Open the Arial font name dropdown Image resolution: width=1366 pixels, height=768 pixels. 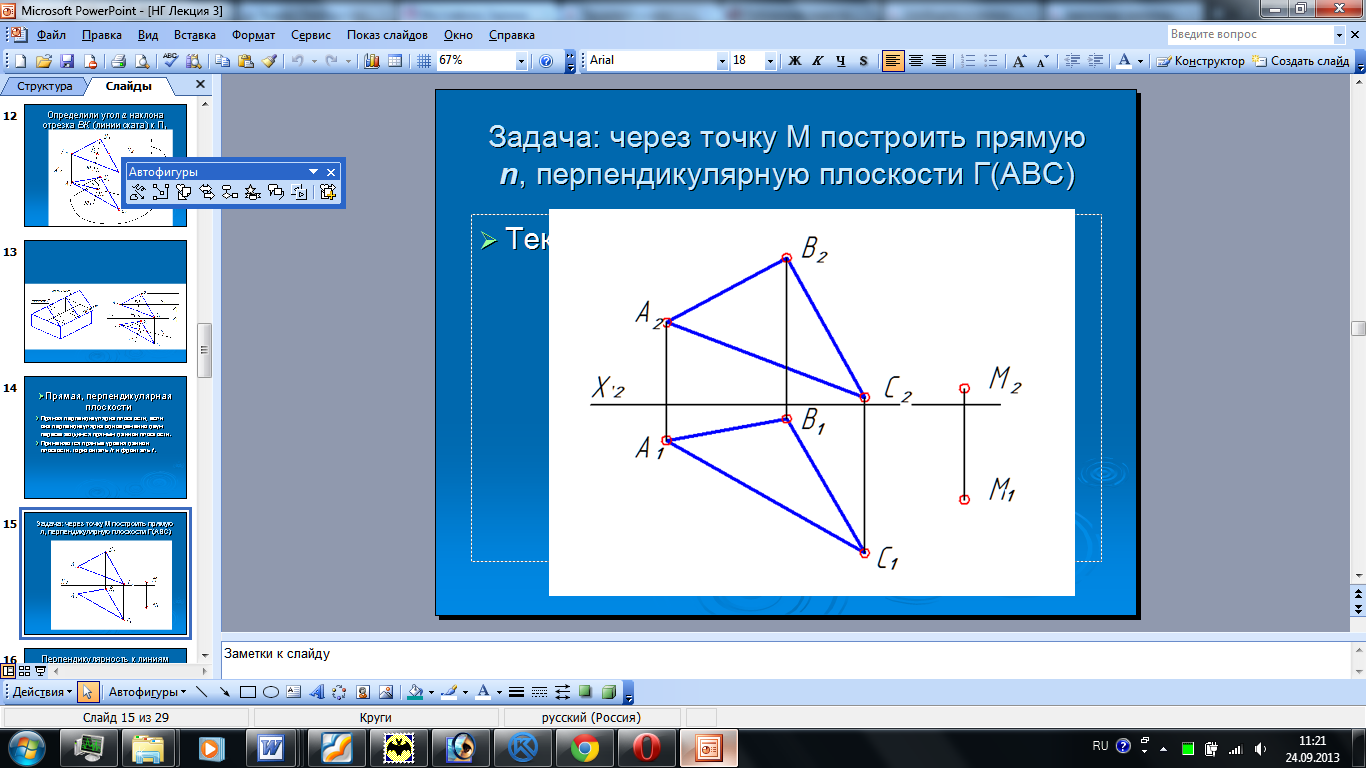tap(723, 61)
